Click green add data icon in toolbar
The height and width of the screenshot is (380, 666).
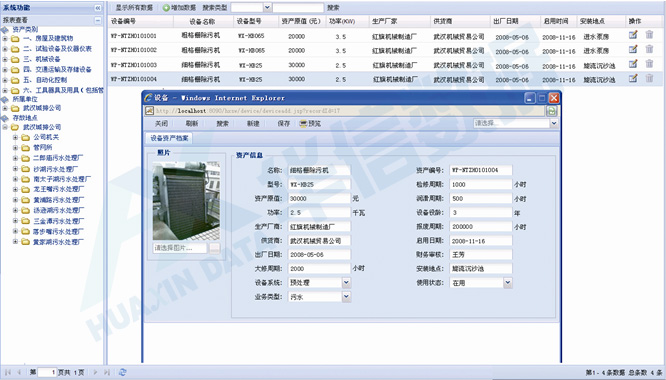point(166,8)
